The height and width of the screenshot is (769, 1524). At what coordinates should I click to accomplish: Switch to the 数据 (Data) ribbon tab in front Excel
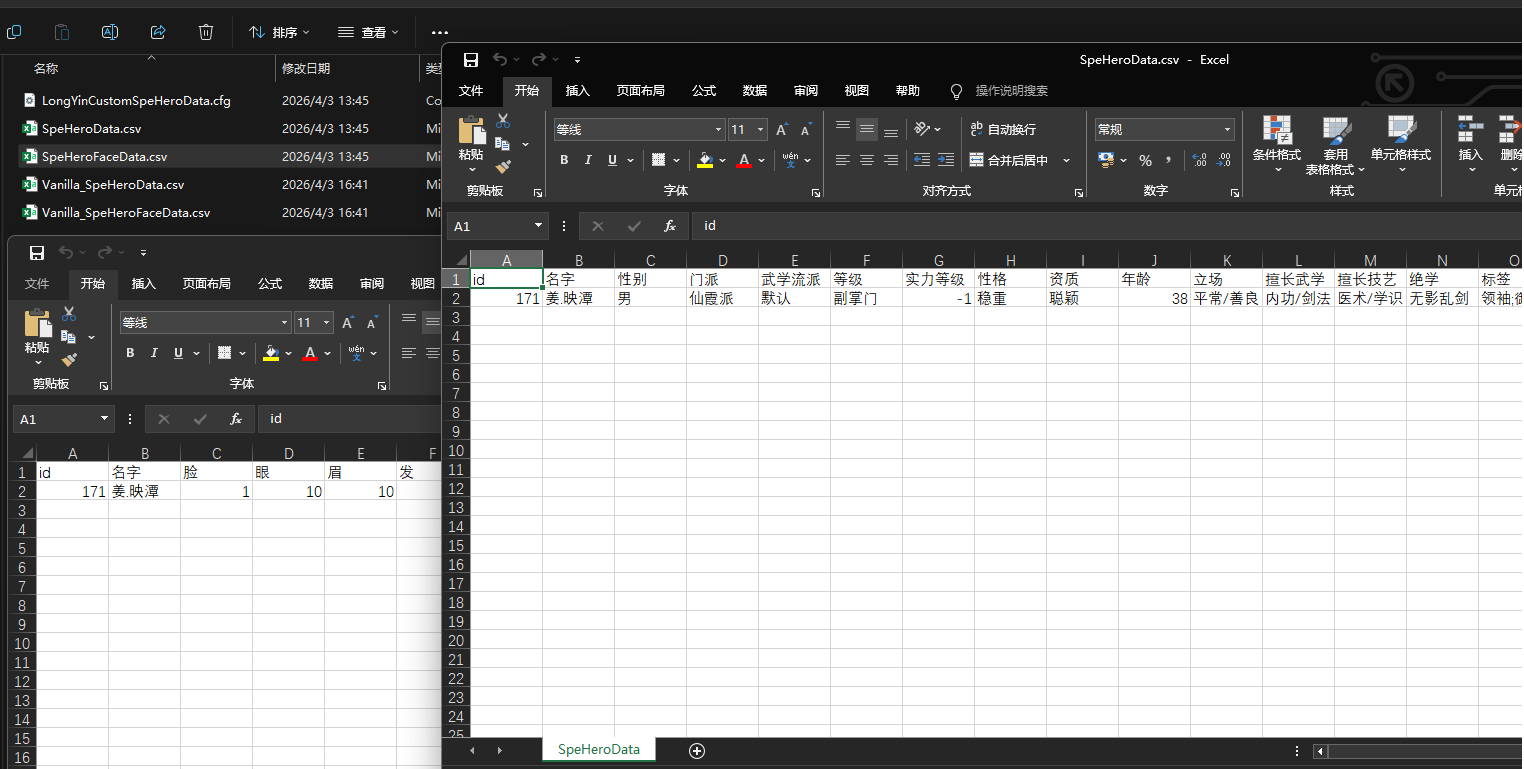[754, 91]
